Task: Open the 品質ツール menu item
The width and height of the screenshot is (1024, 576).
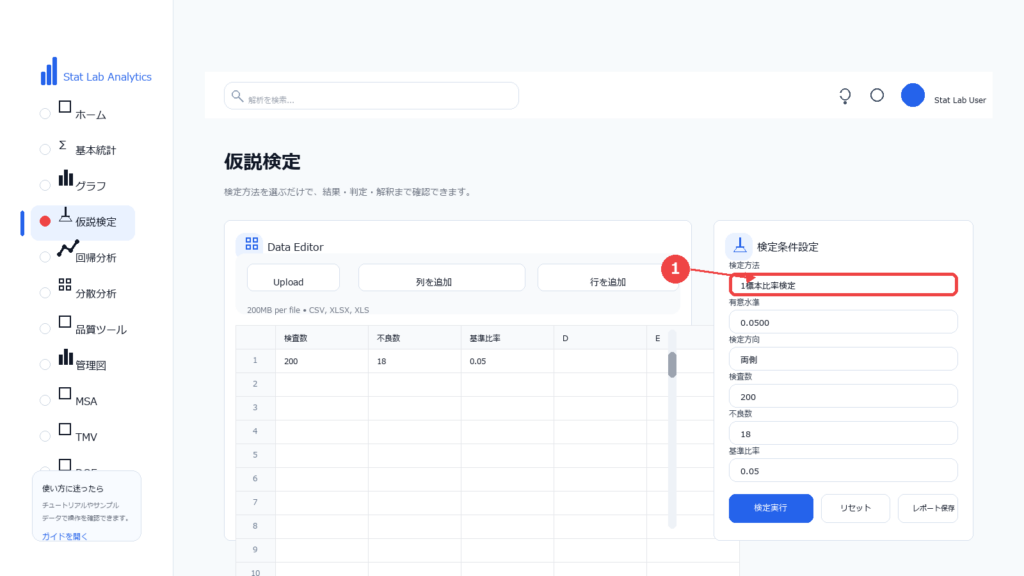Action: coord(101,330)
